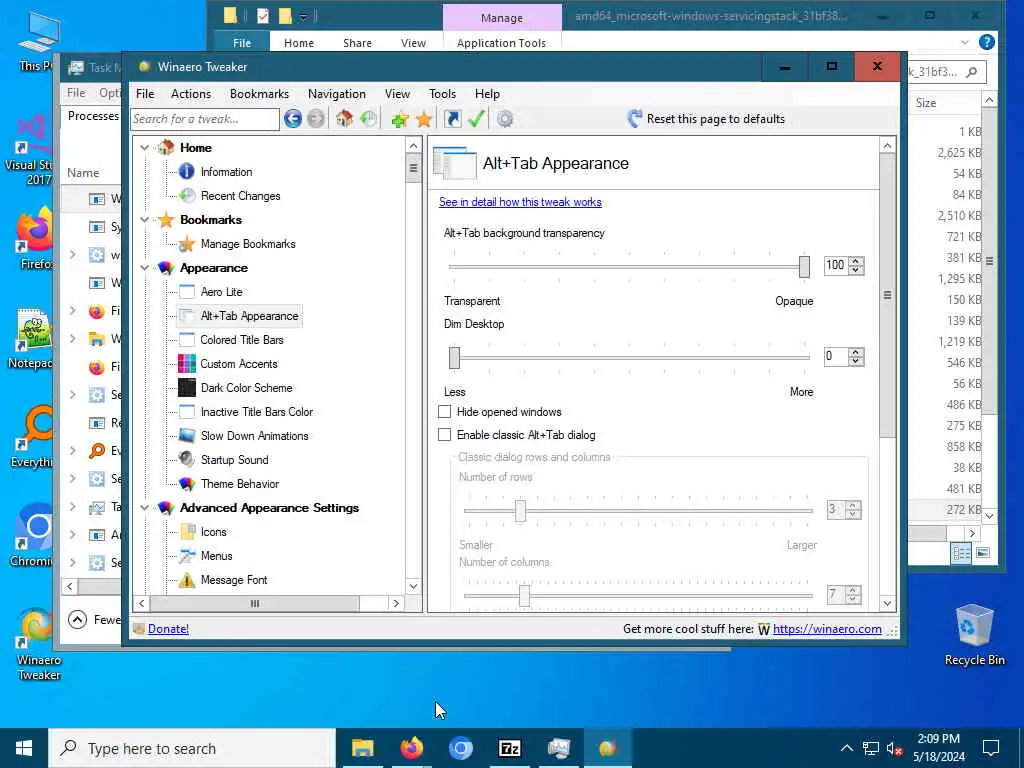Image resolution: width=1024 pixels, height=768 pixels.
Task: Click tree panel horizontal scrollbar right arrow
Action: point(396,603)
